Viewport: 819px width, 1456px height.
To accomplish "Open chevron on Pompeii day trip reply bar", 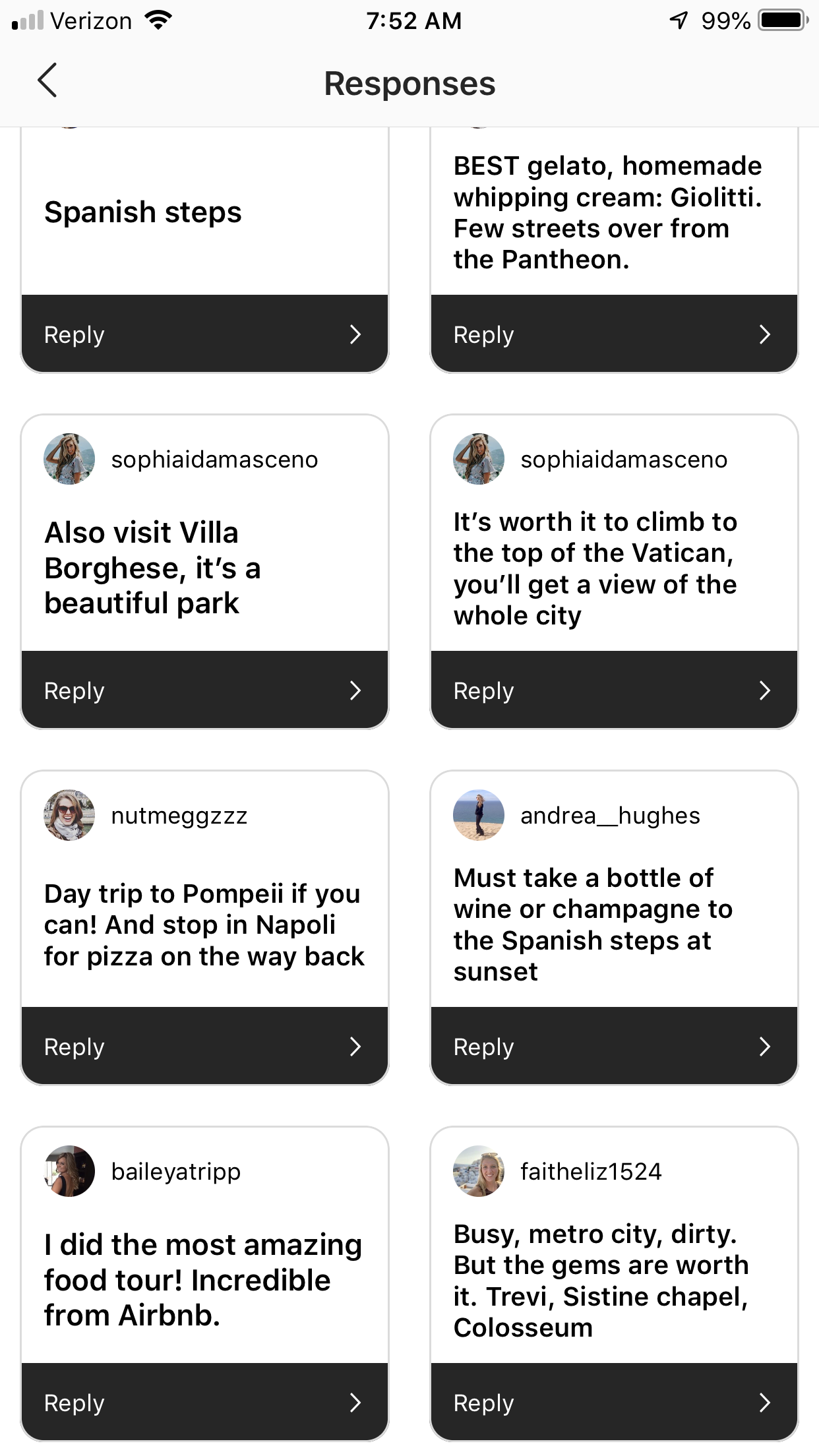I will point(355,1046).
